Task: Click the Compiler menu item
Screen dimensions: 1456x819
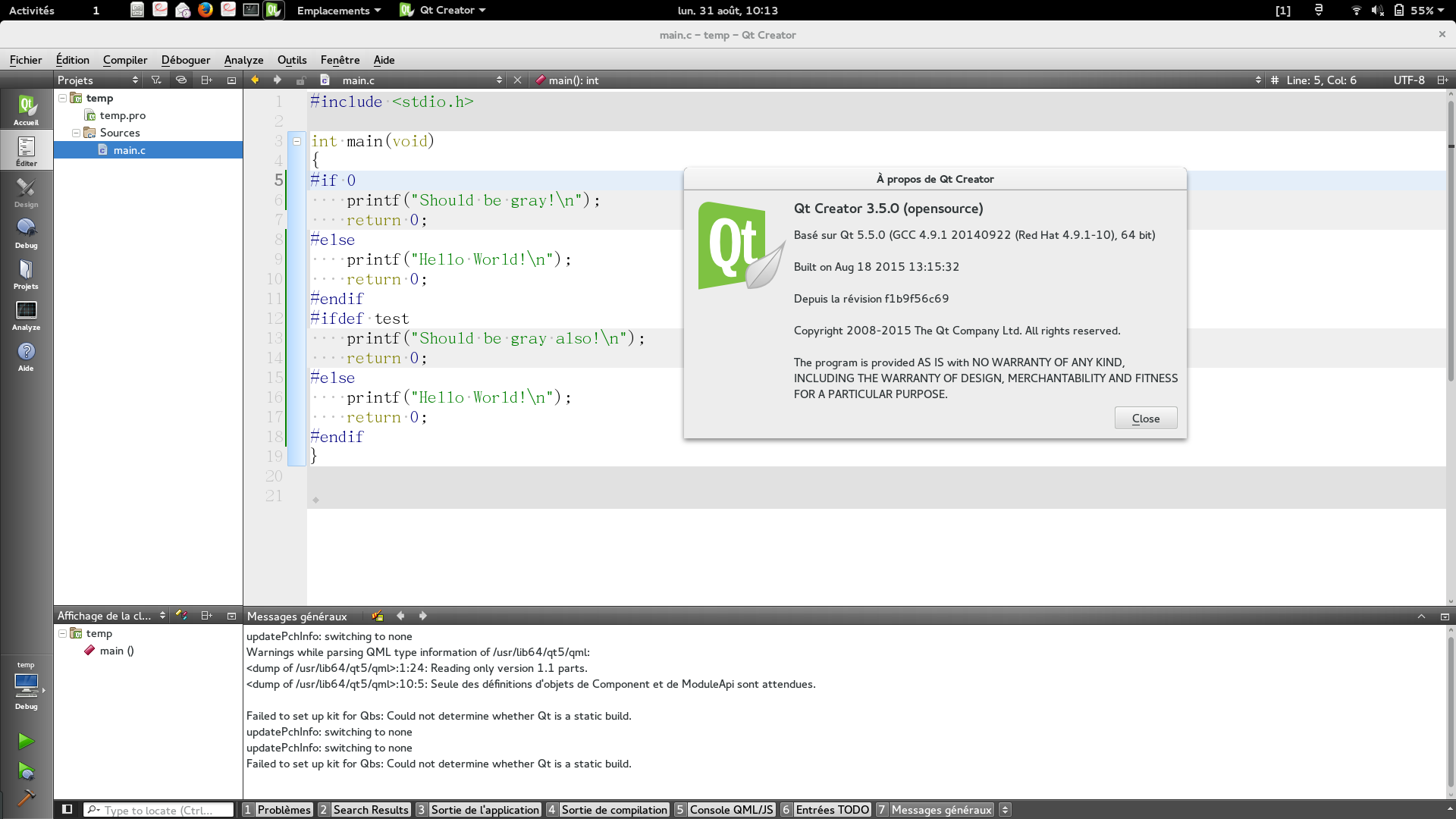Action: tap(125, 60)
